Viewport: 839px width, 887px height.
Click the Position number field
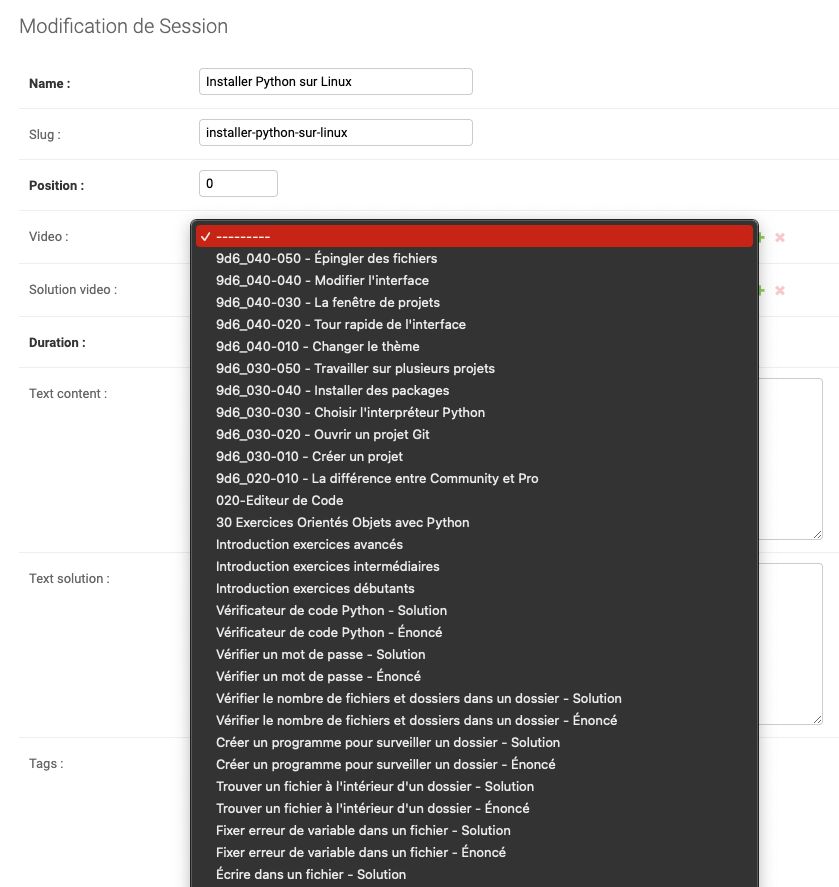click(x=238, y=184)
